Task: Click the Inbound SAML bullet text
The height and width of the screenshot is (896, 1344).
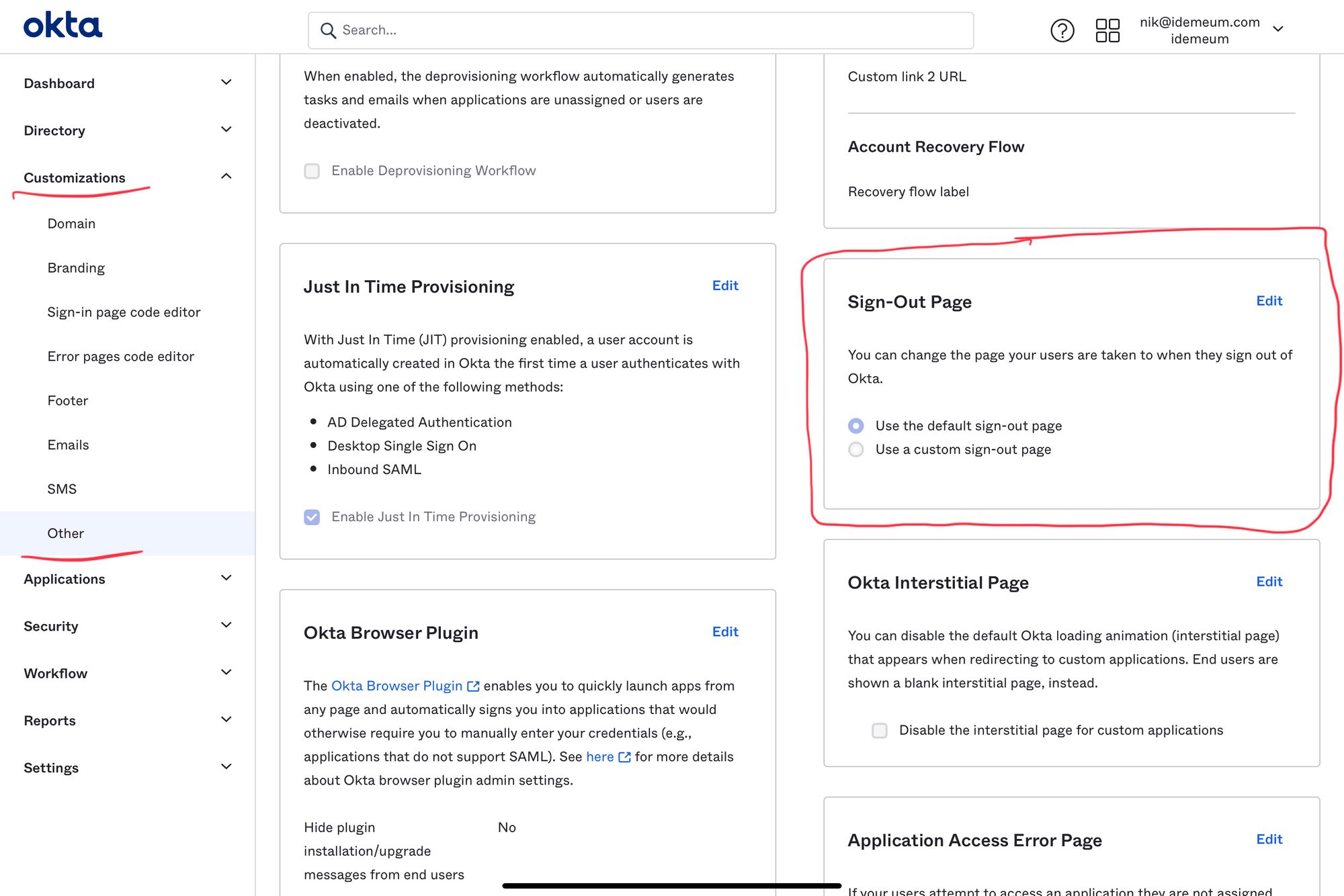Action: (x=374, y=469)
